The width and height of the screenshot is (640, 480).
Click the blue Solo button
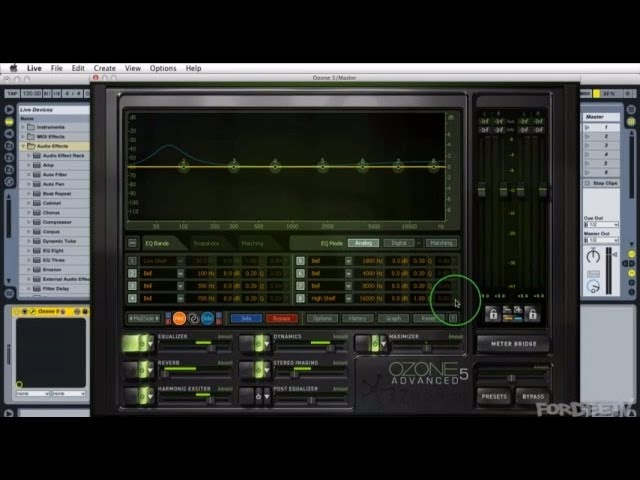pyautogui.click(x=246, y=318)
